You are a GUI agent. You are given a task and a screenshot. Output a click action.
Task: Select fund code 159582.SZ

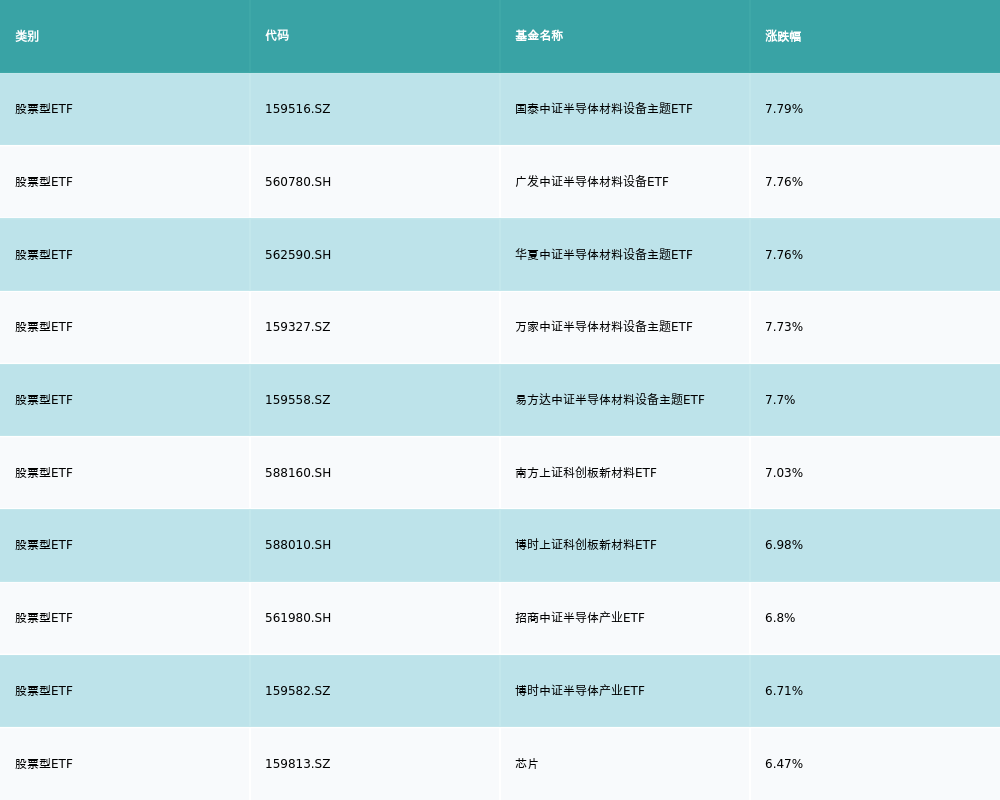(298, 691)
